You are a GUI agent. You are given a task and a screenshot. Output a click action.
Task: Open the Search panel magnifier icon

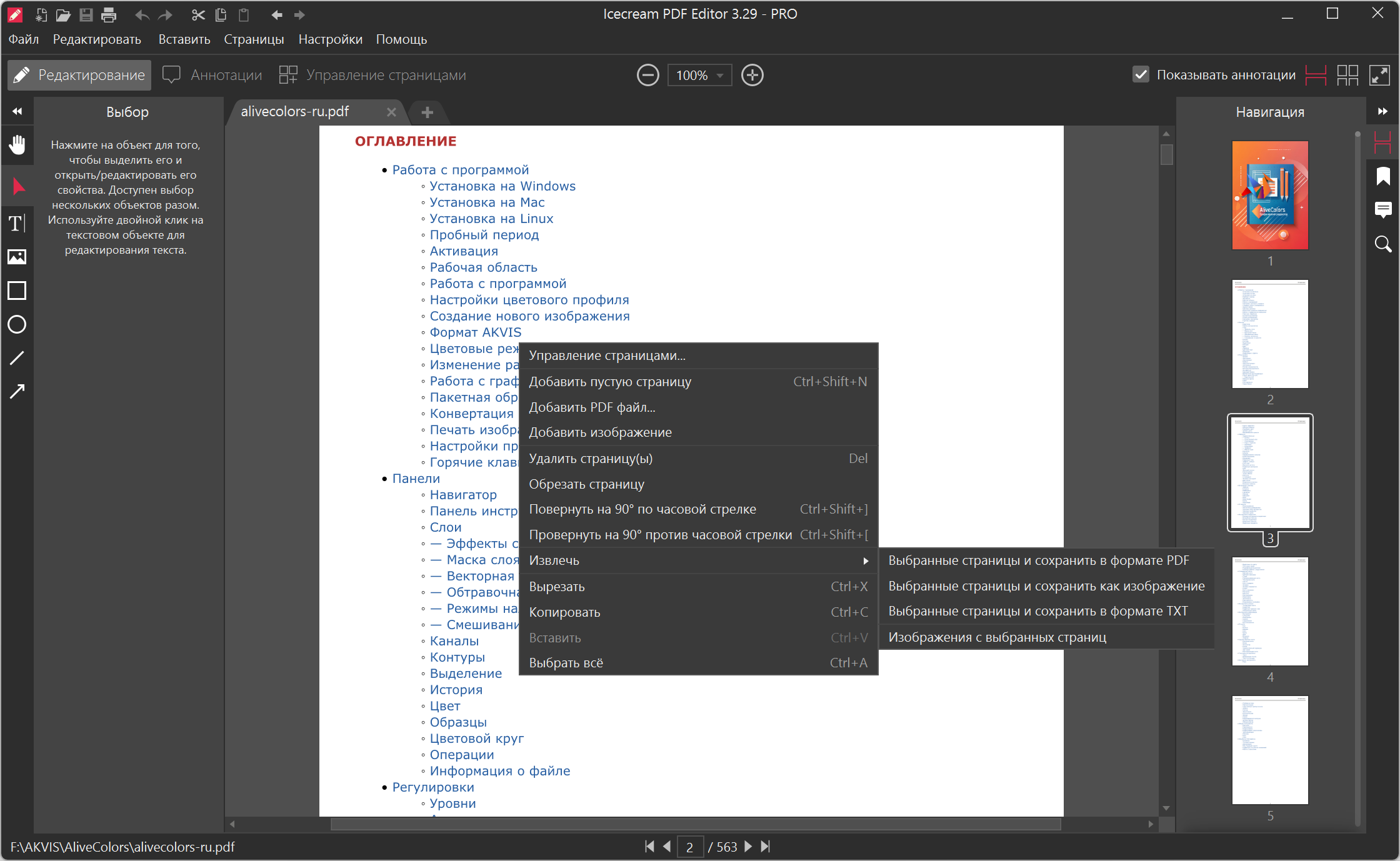(1382, 244)
